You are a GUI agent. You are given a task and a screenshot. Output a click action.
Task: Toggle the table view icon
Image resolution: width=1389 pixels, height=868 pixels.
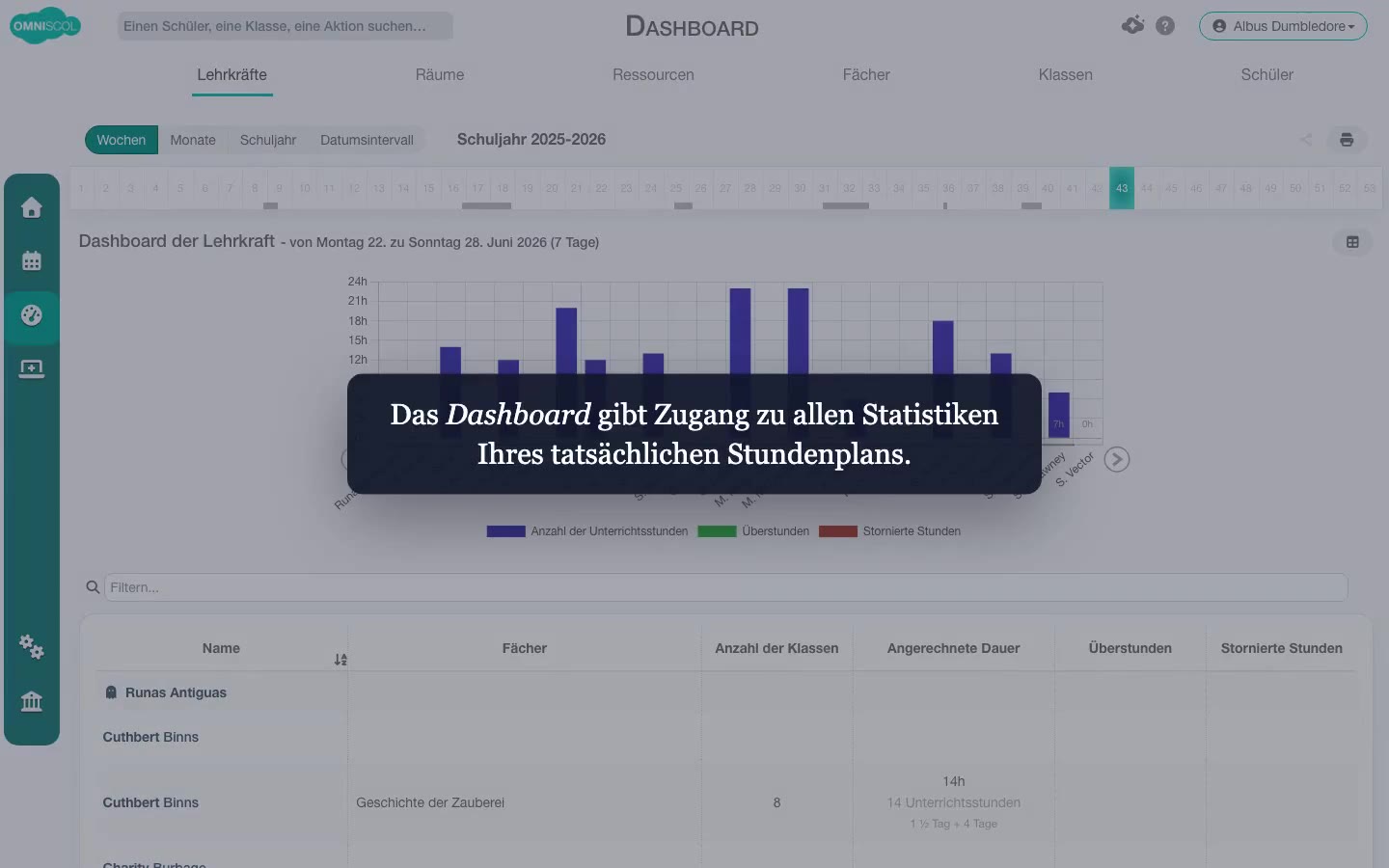click(x=1352, y=242)
